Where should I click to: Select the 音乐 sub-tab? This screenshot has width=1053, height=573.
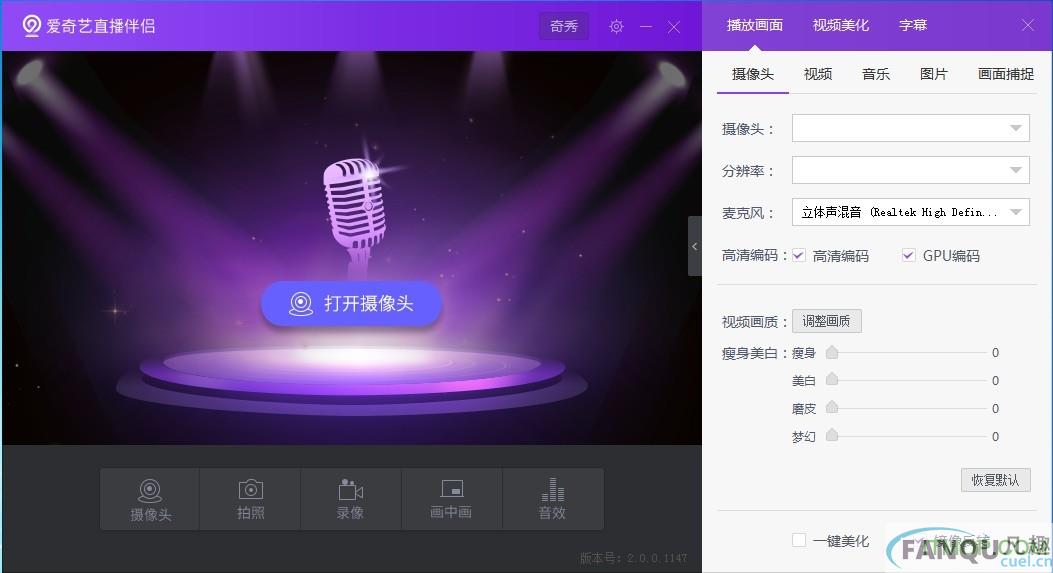pos(876,74)
